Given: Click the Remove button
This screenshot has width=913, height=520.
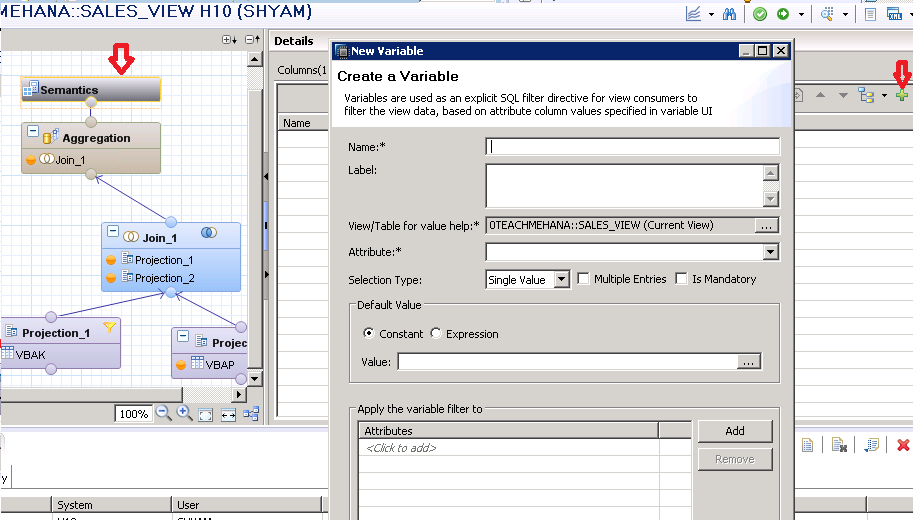Looking at the screenshot, I should point(735,459).
